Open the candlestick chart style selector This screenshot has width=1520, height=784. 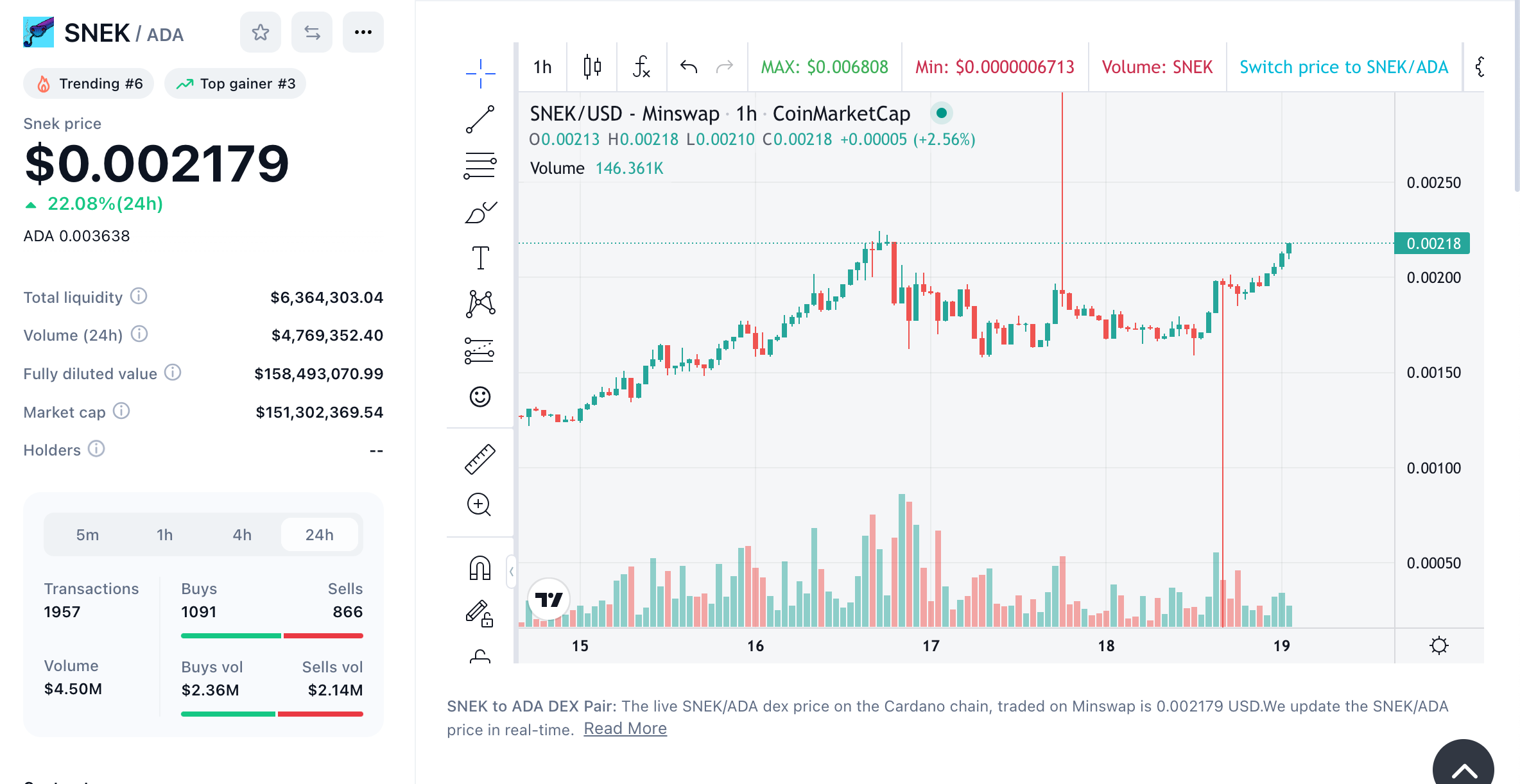pyautogui.click(x=592, y=67)
